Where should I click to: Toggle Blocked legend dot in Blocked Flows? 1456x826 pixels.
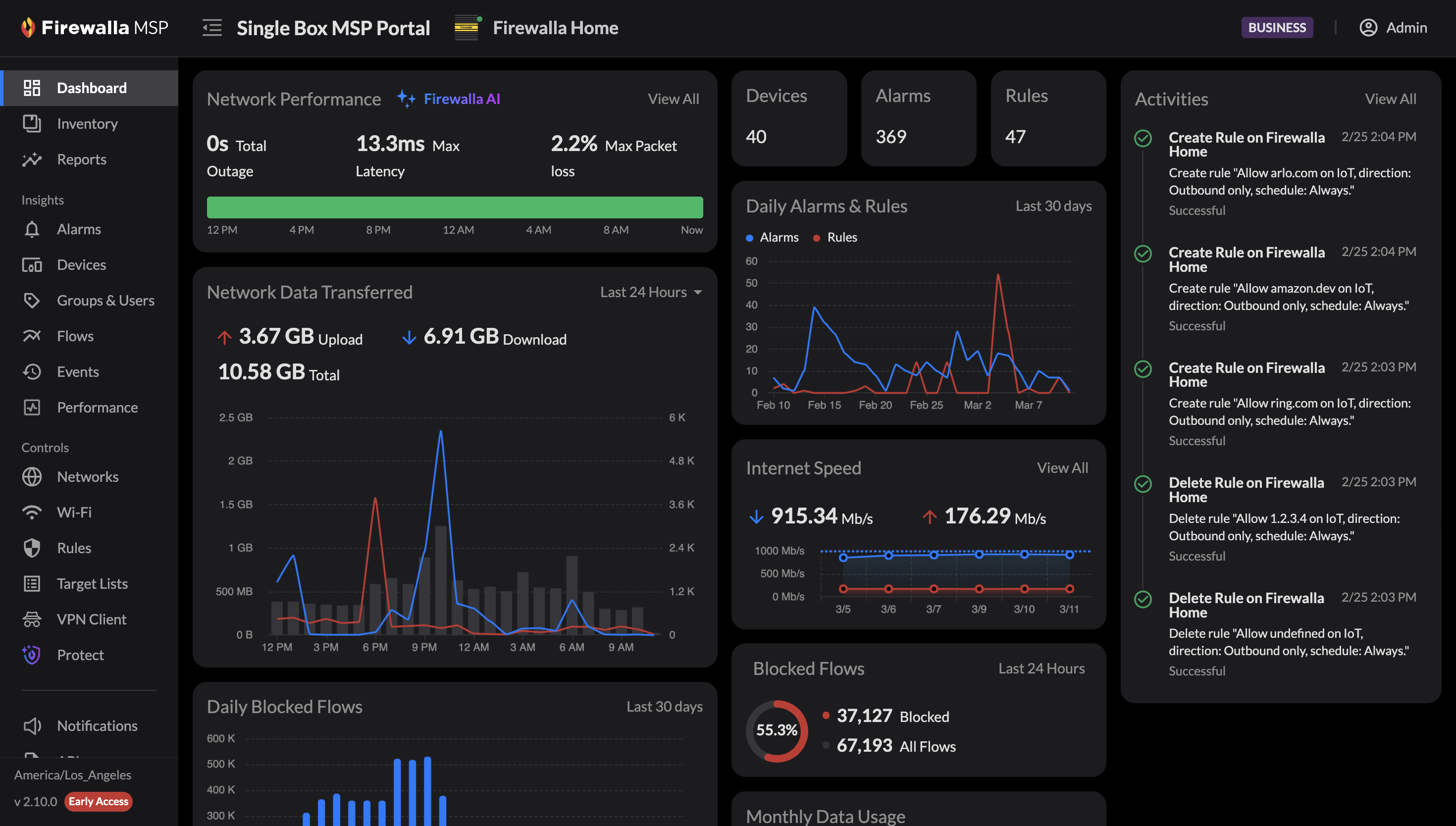[x=826, y=716]
